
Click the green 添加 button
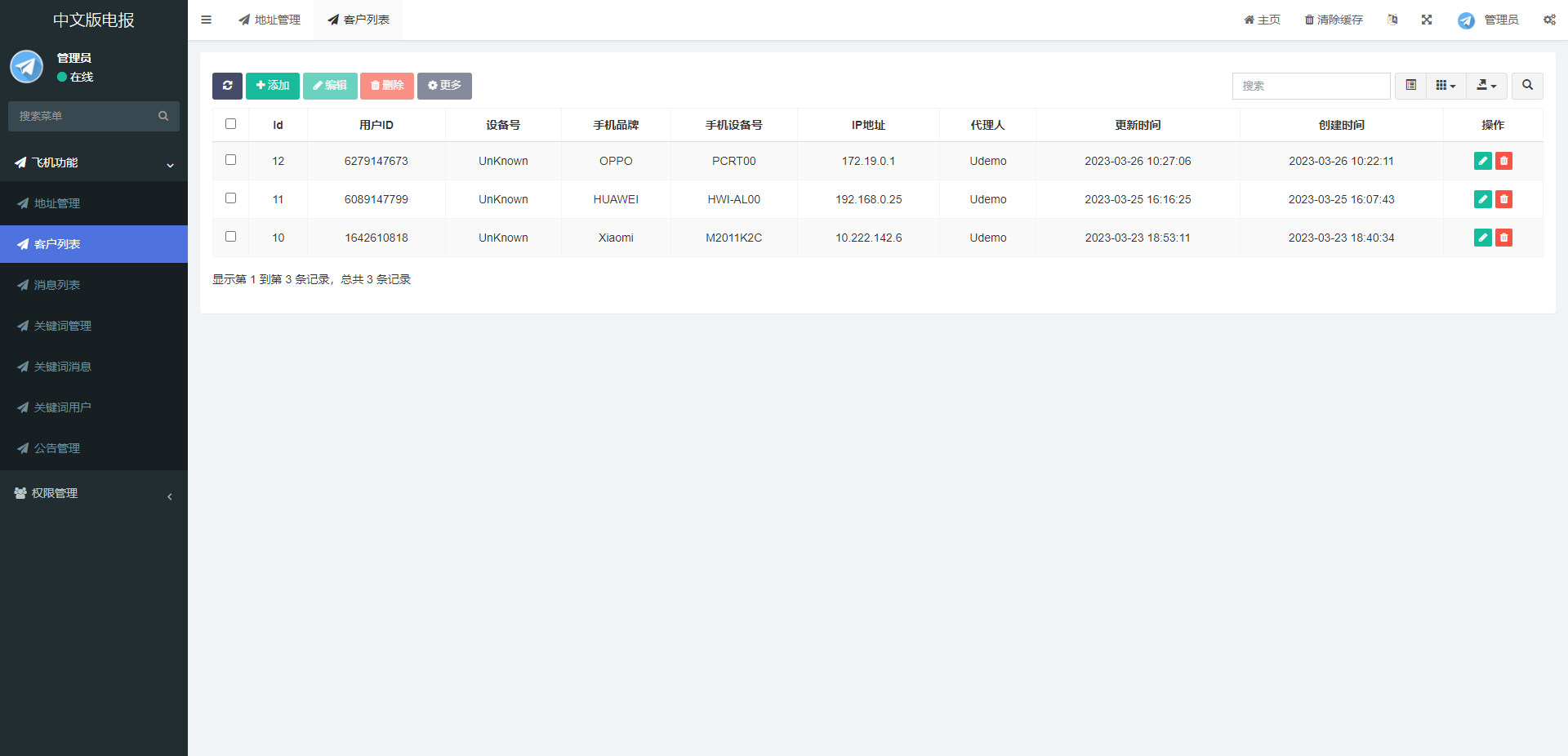point(273,86)
